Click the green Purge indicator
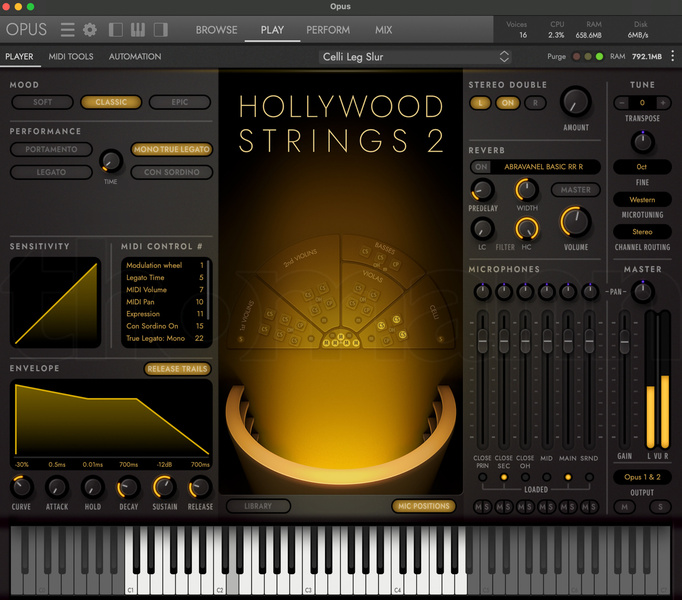Viewport: 682px width, 600px height. [x=599, y=57]
